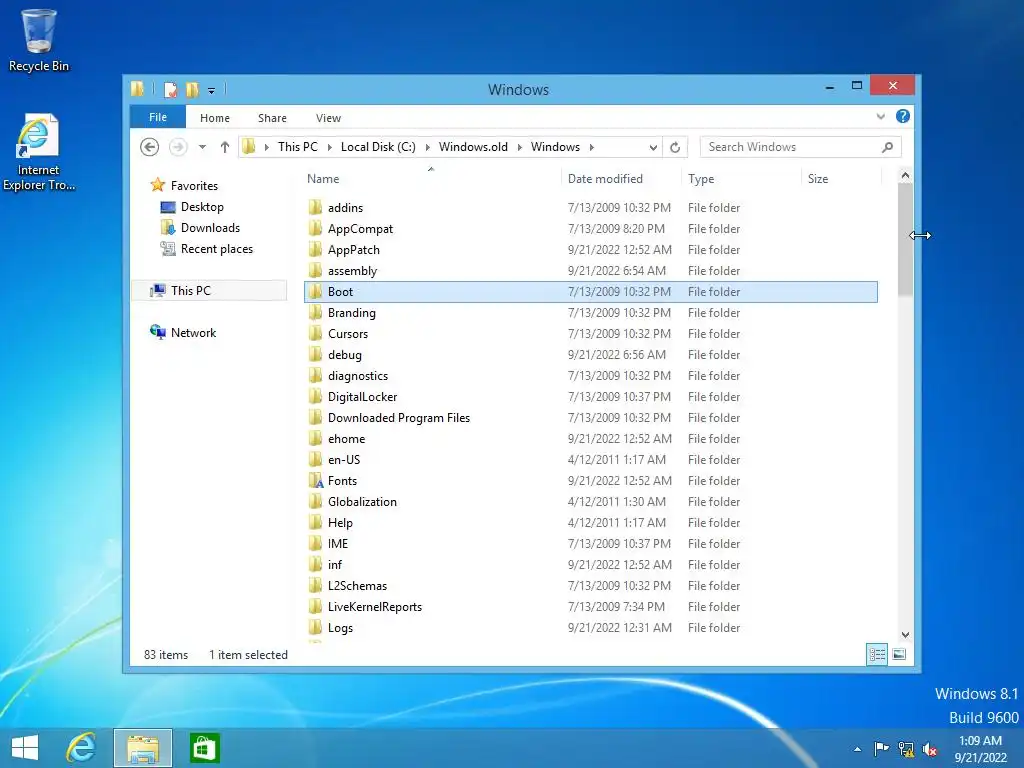Click the network status tray icon
The height and width of the screenshot is (768, 1024).
pos(906,749)
